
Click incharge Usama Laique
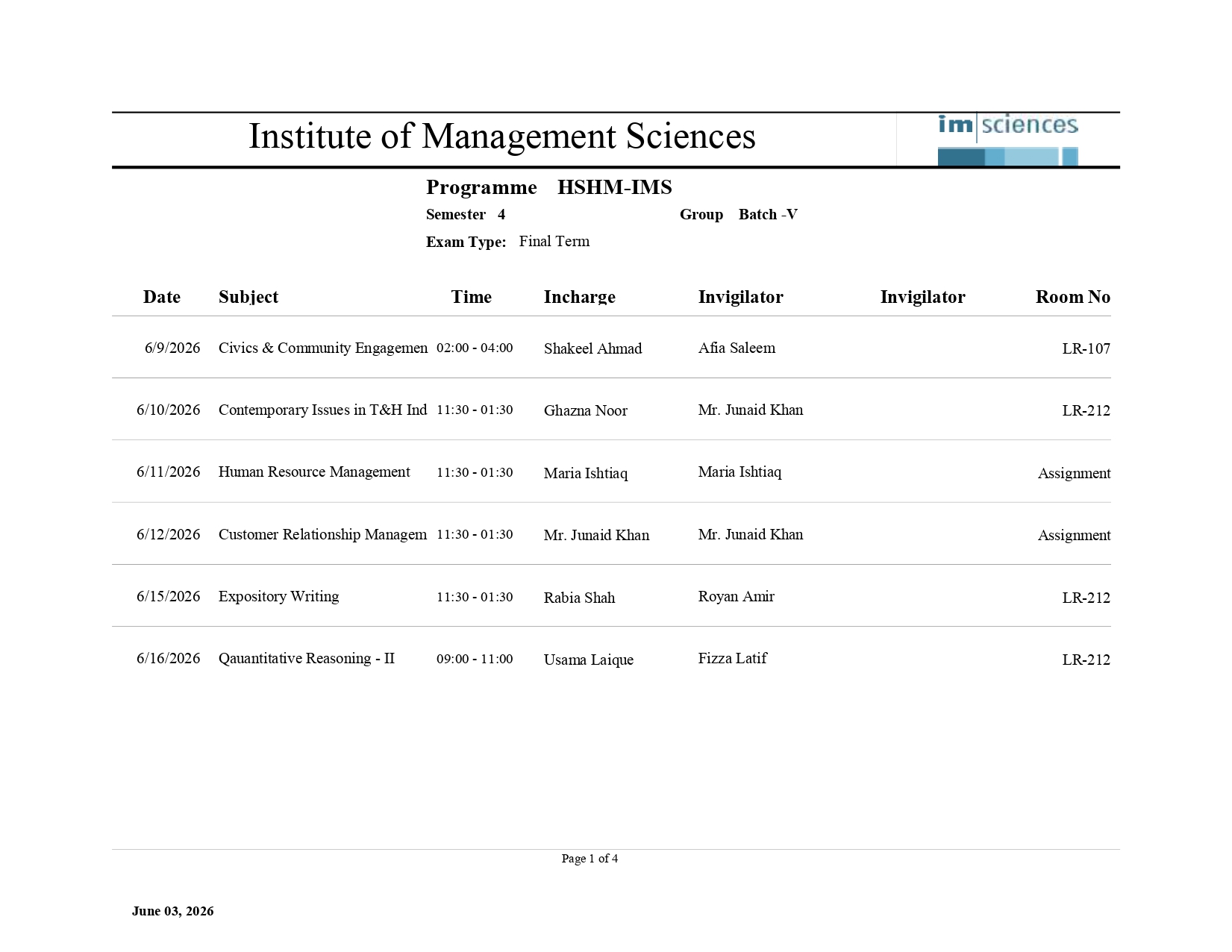click(588, 660)
